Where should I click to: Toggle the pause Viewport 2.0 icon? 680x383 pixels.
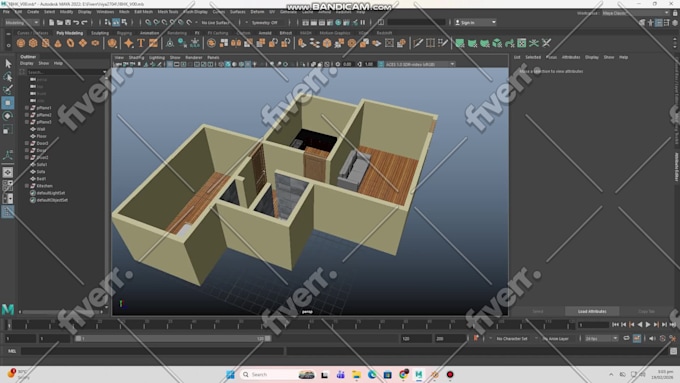tap(363, 22)
